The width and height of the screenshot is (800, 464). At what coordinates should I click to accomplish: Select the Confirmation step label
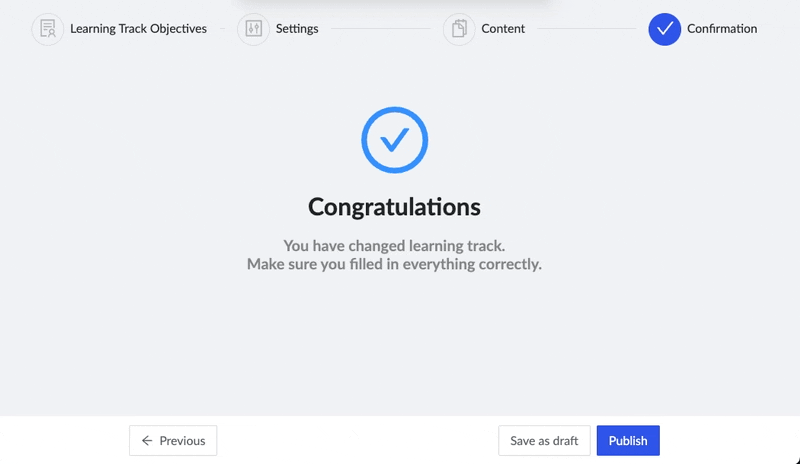(x=722, y=29)
